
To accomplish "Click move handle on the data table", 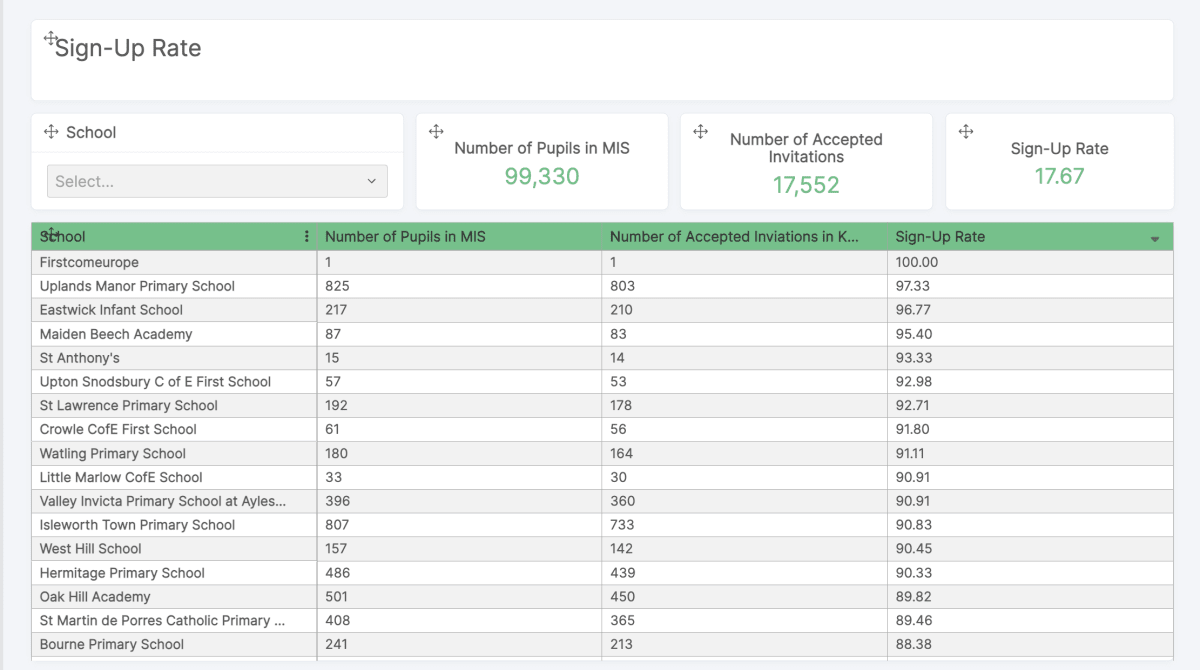I will click(x=52, y=232).
